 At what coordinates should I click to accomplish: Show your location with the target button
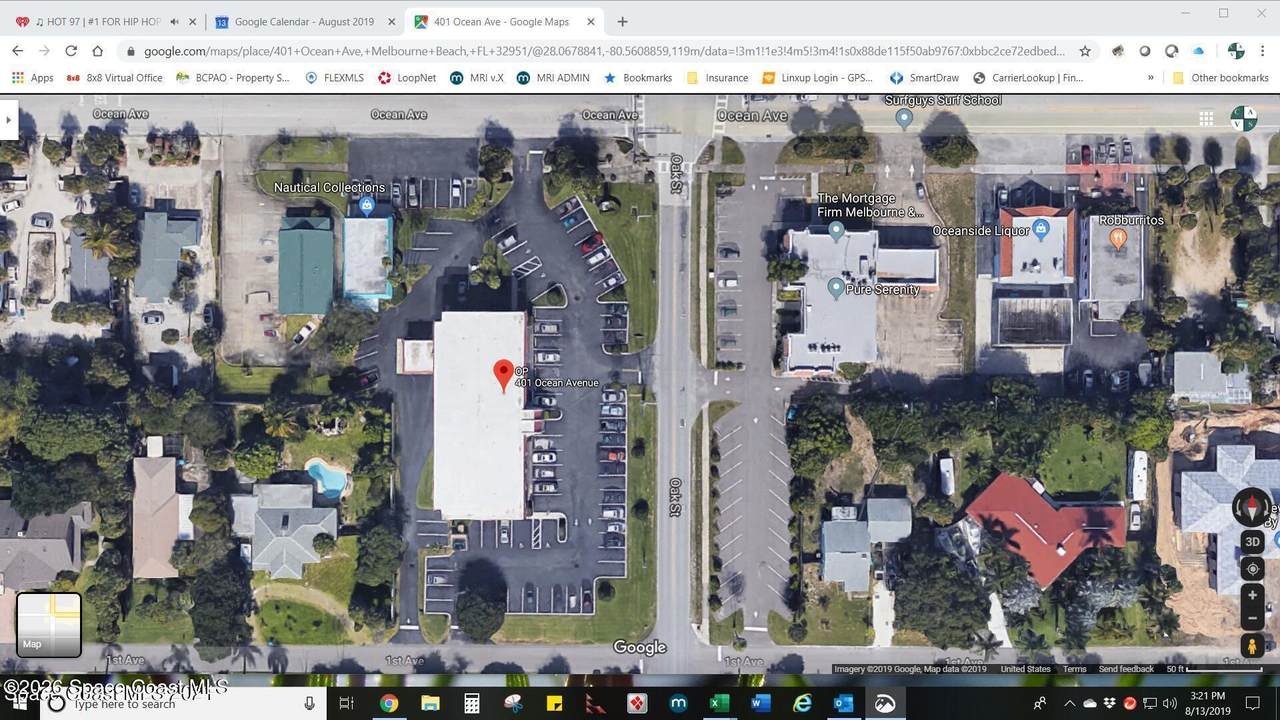pos(1252,569)
